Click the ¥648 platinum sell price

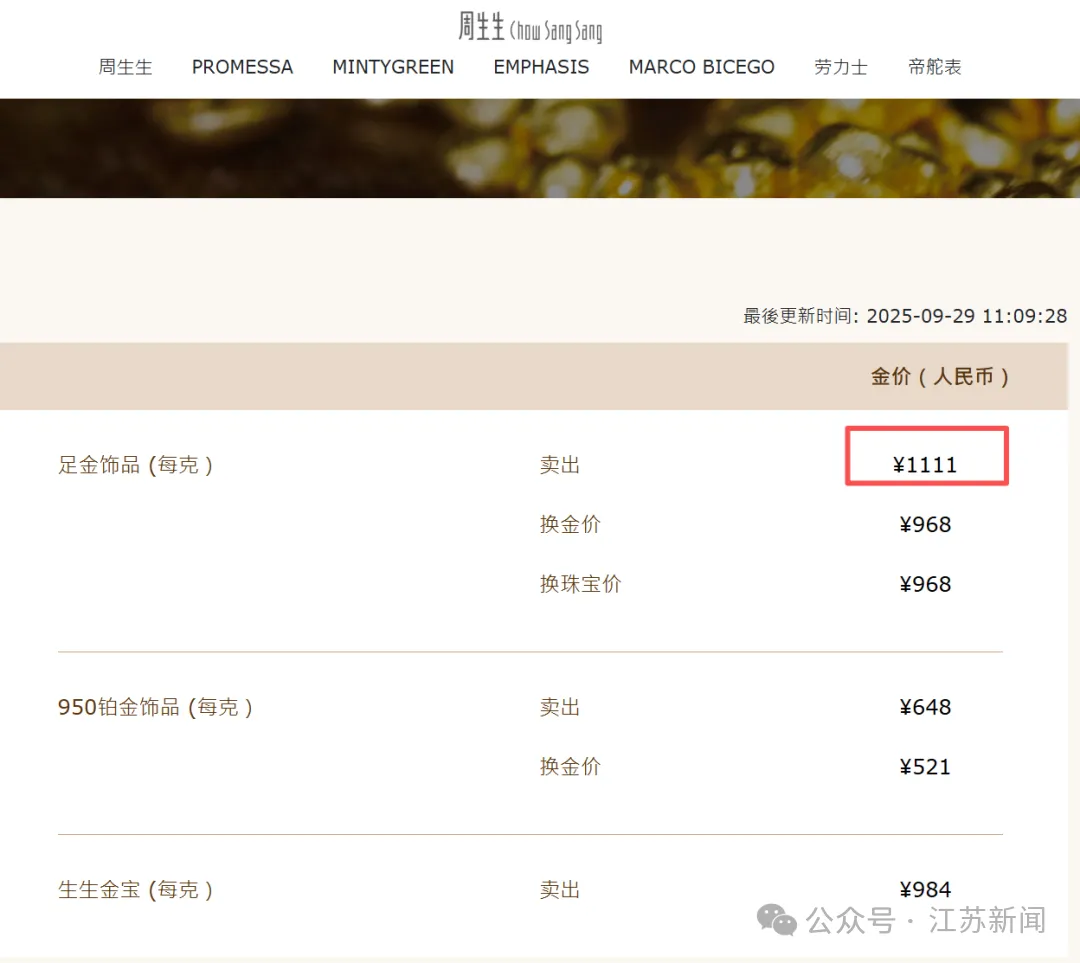coord(926,707)
